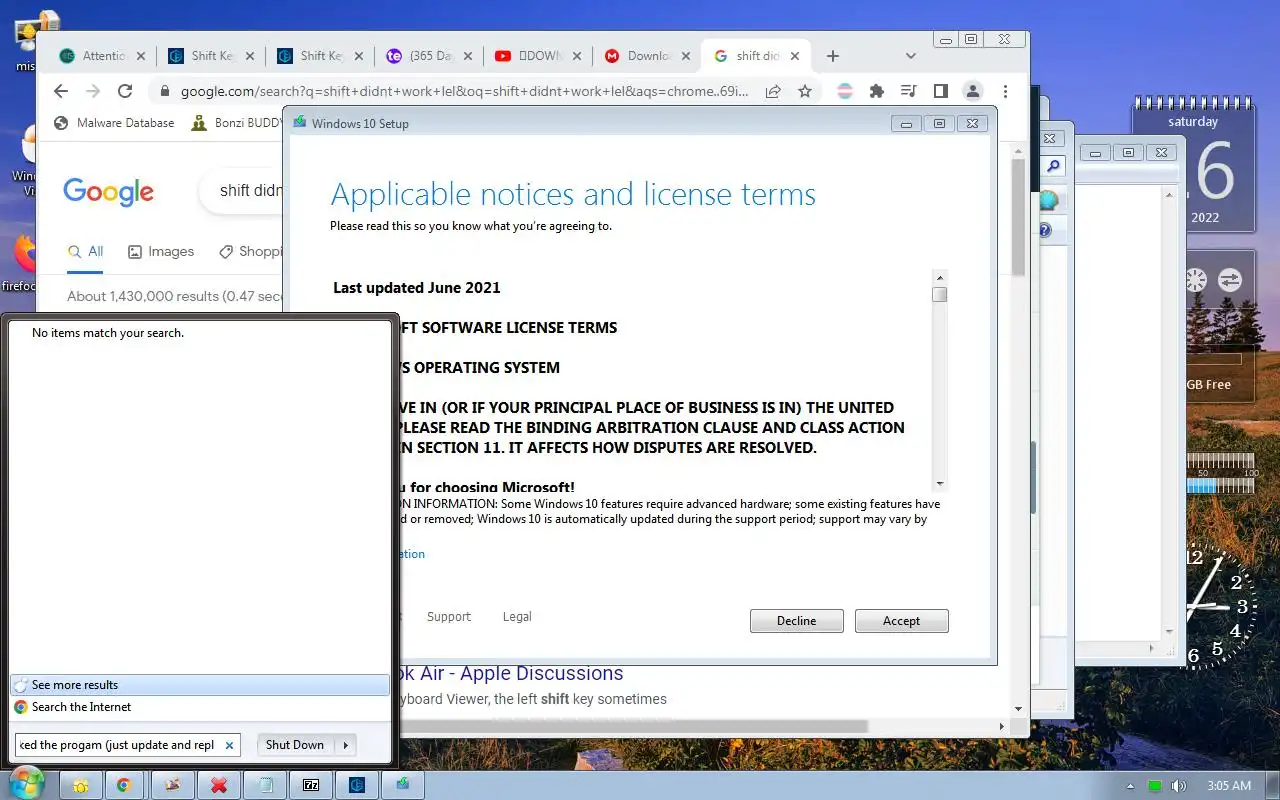Open the dark blue Shift Key app taskbar icon
The image size is (1280, 800).
coord(357,786)
